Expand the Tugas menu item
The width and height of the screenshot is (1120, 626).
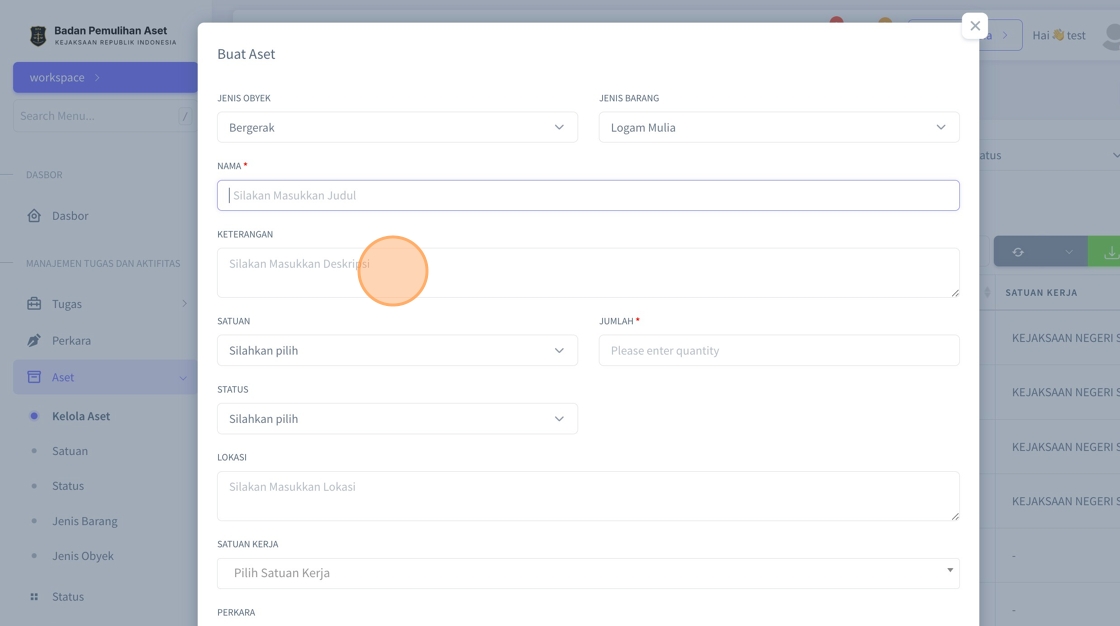pos(105,304)
